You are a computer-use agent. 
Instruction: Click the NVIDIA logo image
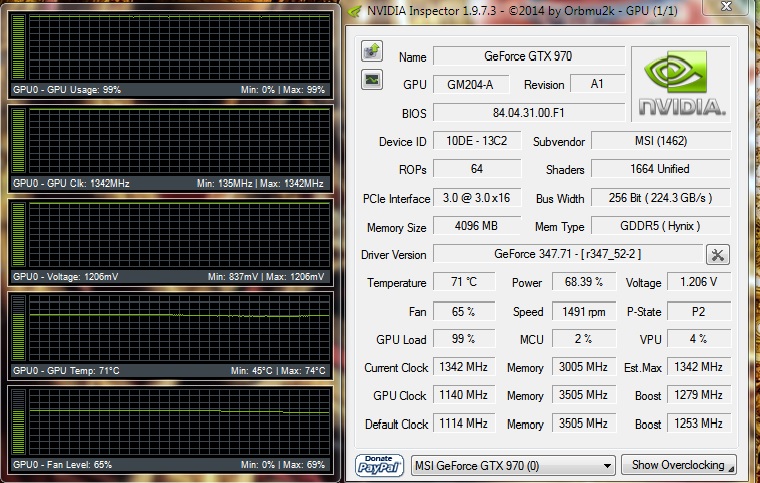tap(681, 84)
